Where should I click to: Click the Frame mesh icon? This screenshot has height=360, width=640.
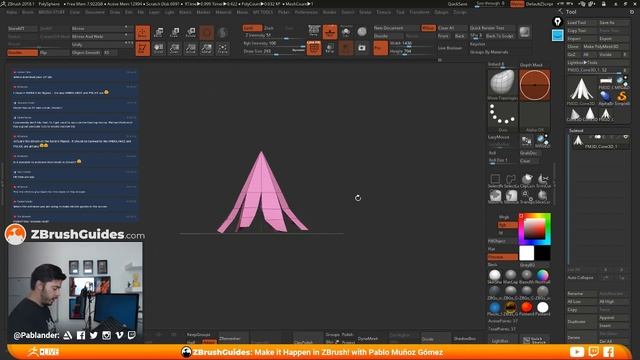[222, 48]
